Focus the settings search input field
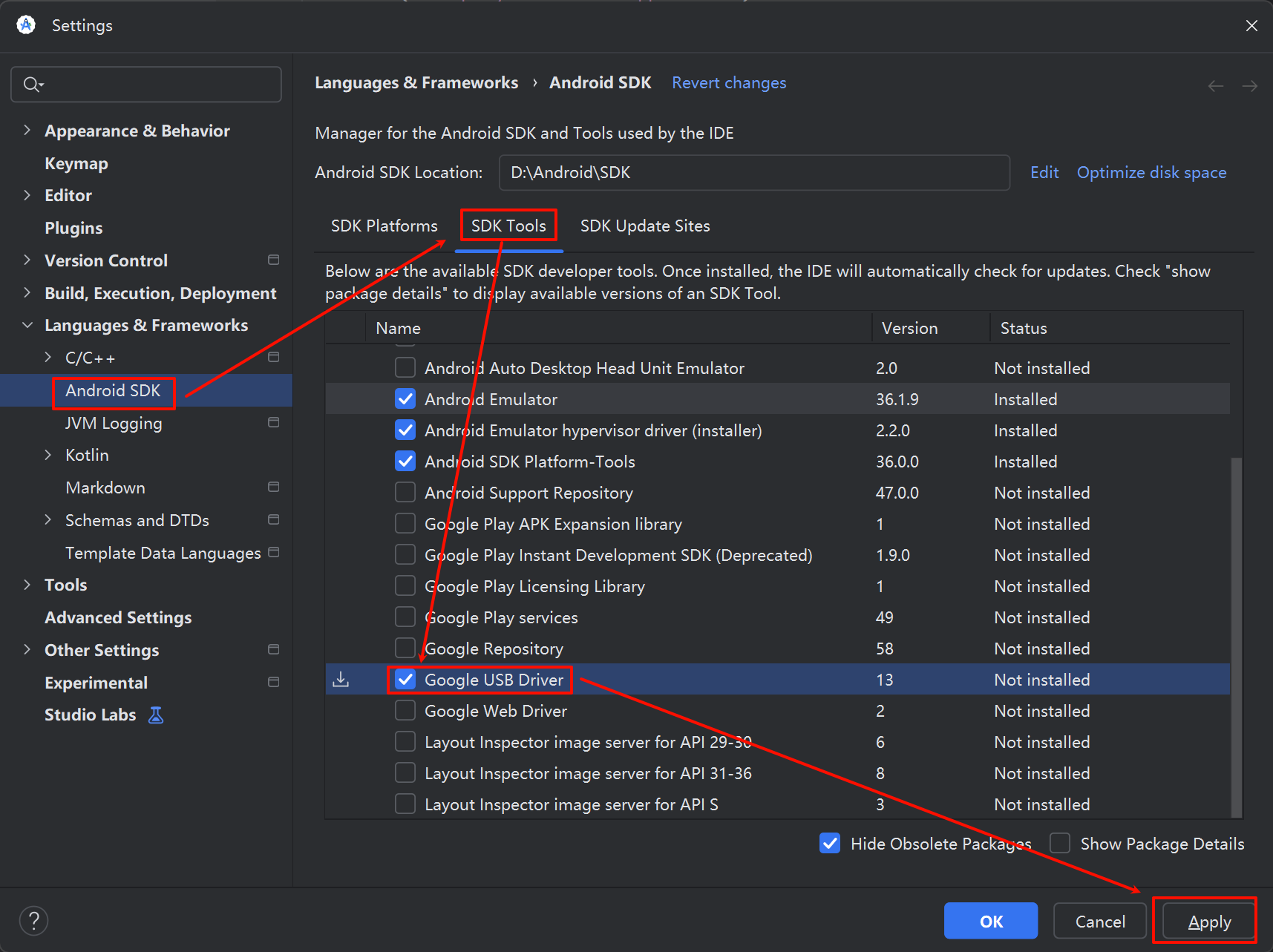 tap(146, 85)
